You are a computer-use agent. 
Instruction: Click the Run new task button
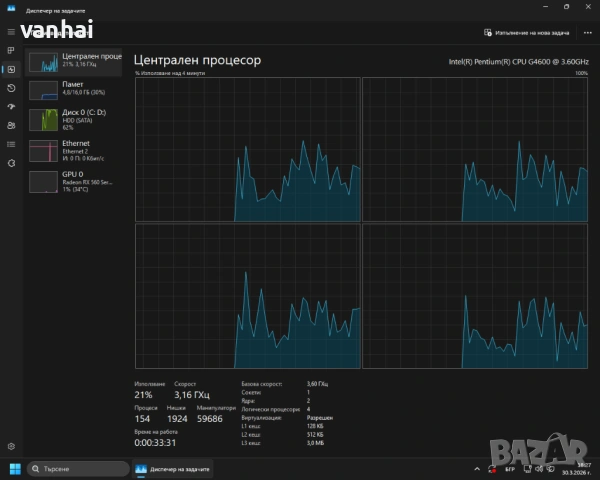[x=527, y=32]
